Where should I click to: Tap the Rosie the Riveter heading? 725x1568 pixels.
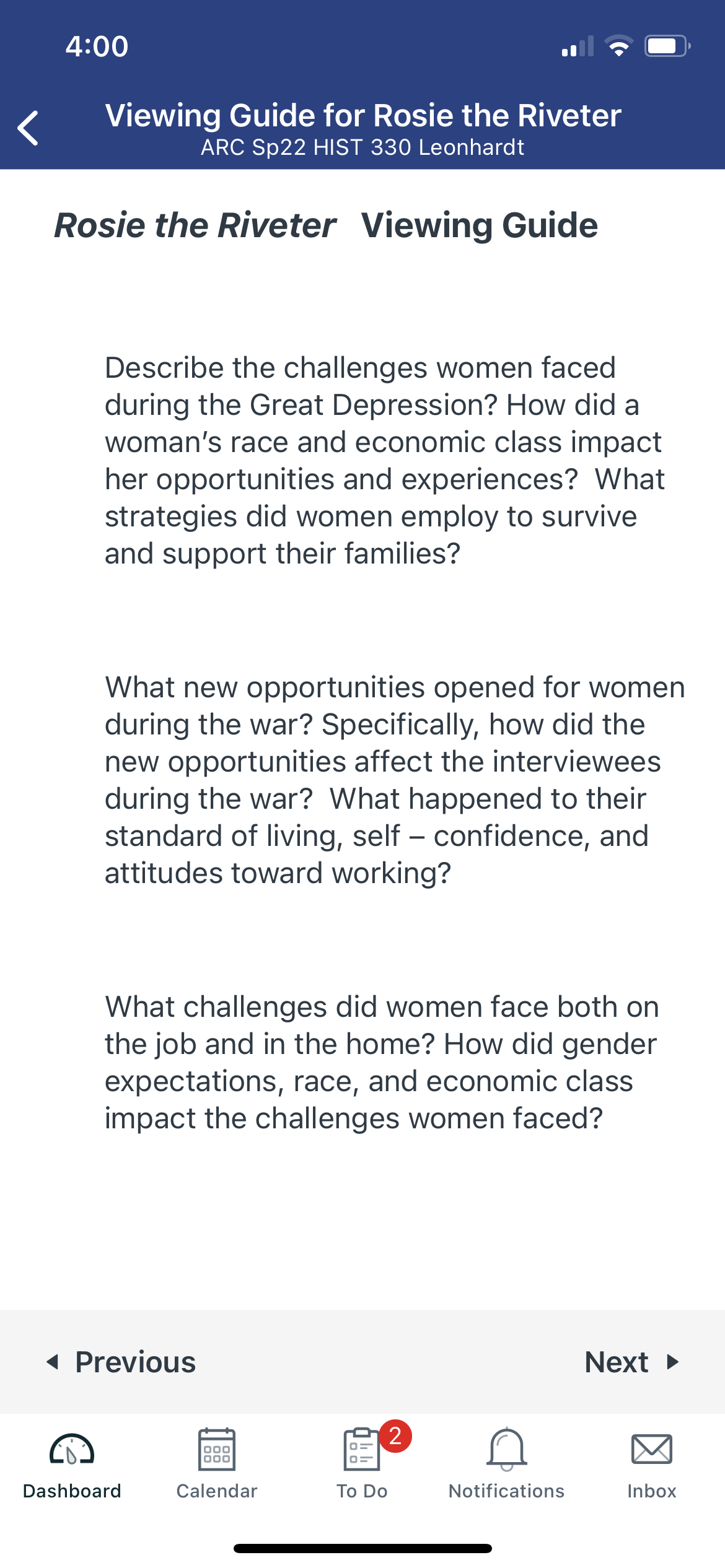[x=326, y=225]
